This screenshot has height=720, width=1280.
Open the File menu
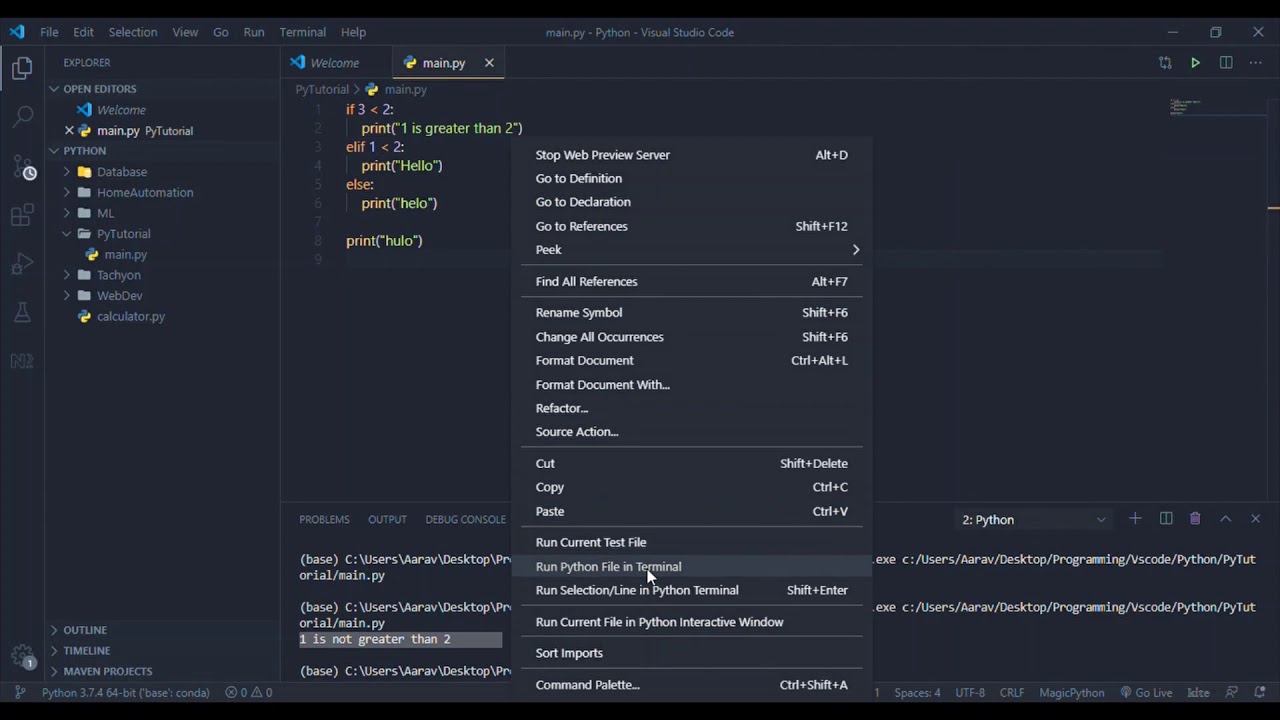(x=49, y=32)
